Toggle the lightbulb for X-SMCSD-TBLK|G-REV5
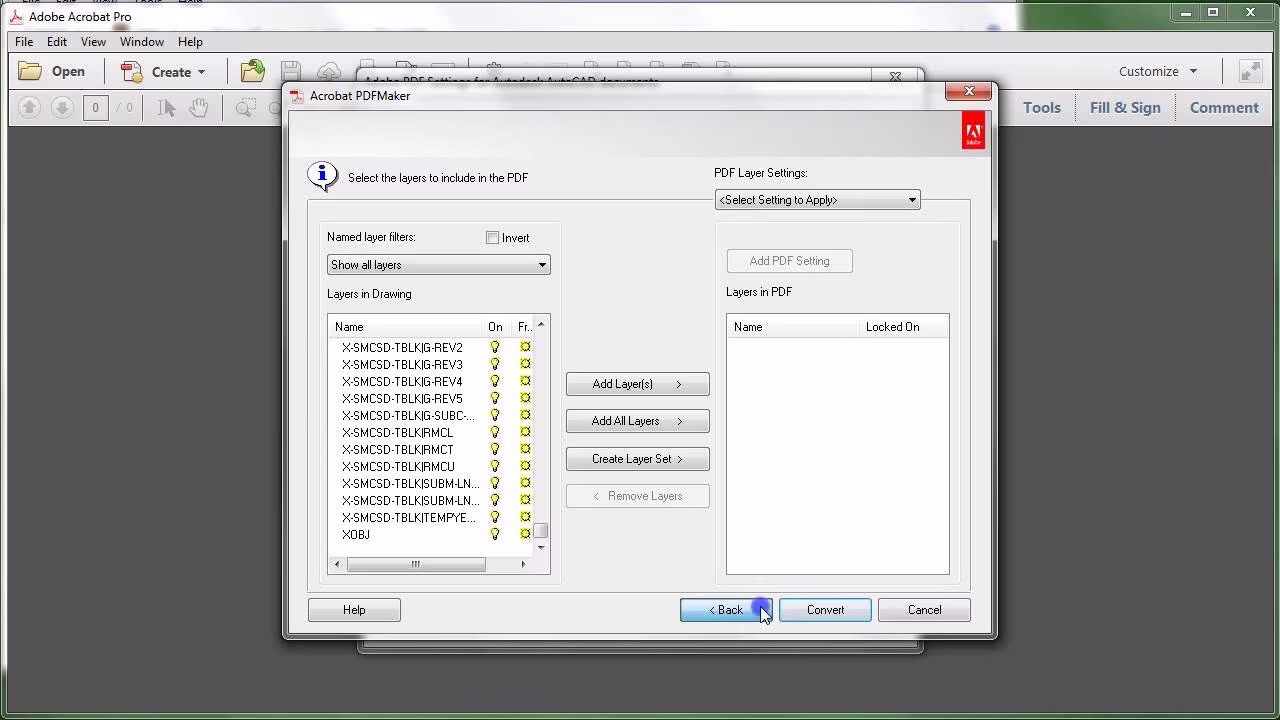Viewport: 1280px width, 720px height. (x=494, y=398)
